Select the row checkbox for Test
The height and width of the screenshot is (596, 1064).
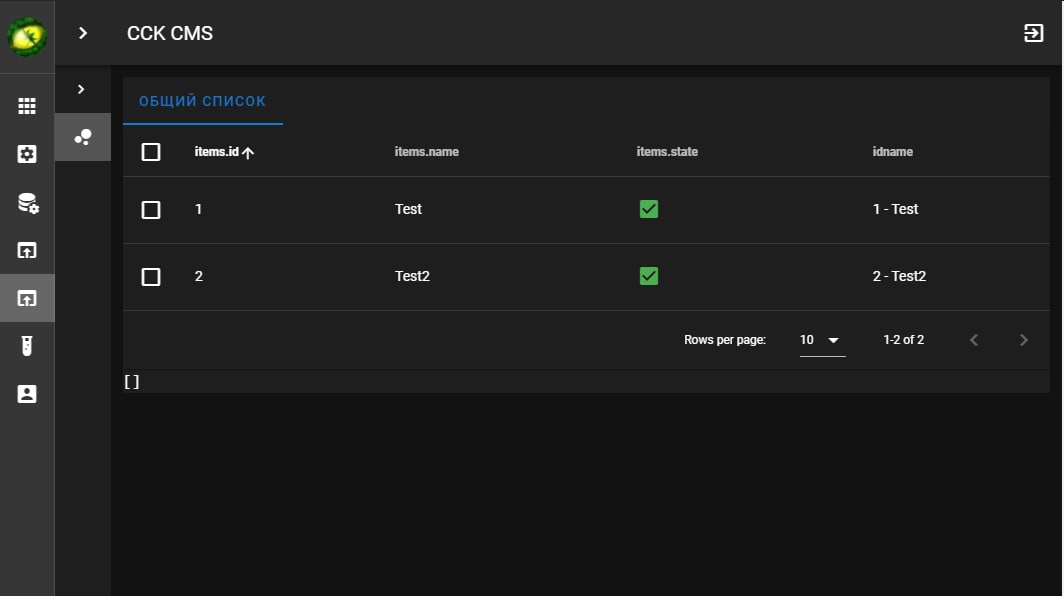(x=151, y=210)
